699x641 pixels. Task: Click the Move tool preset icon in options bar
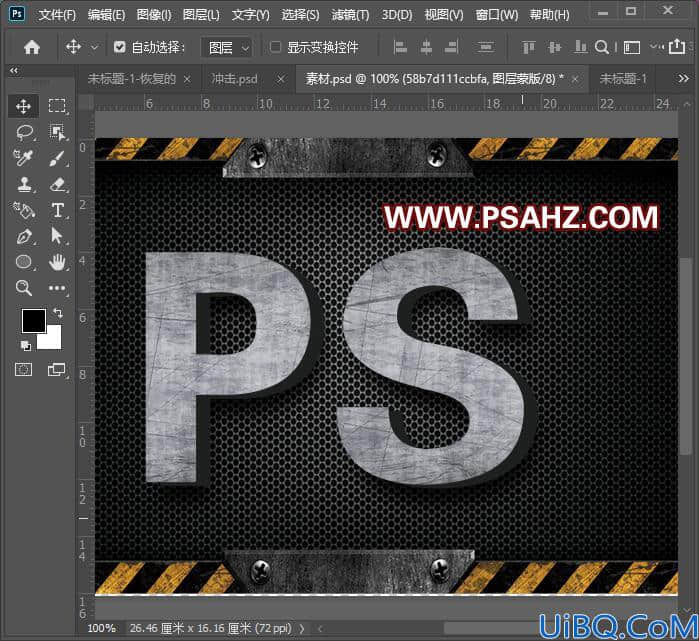pyautogui.click(x=74, y=46)
